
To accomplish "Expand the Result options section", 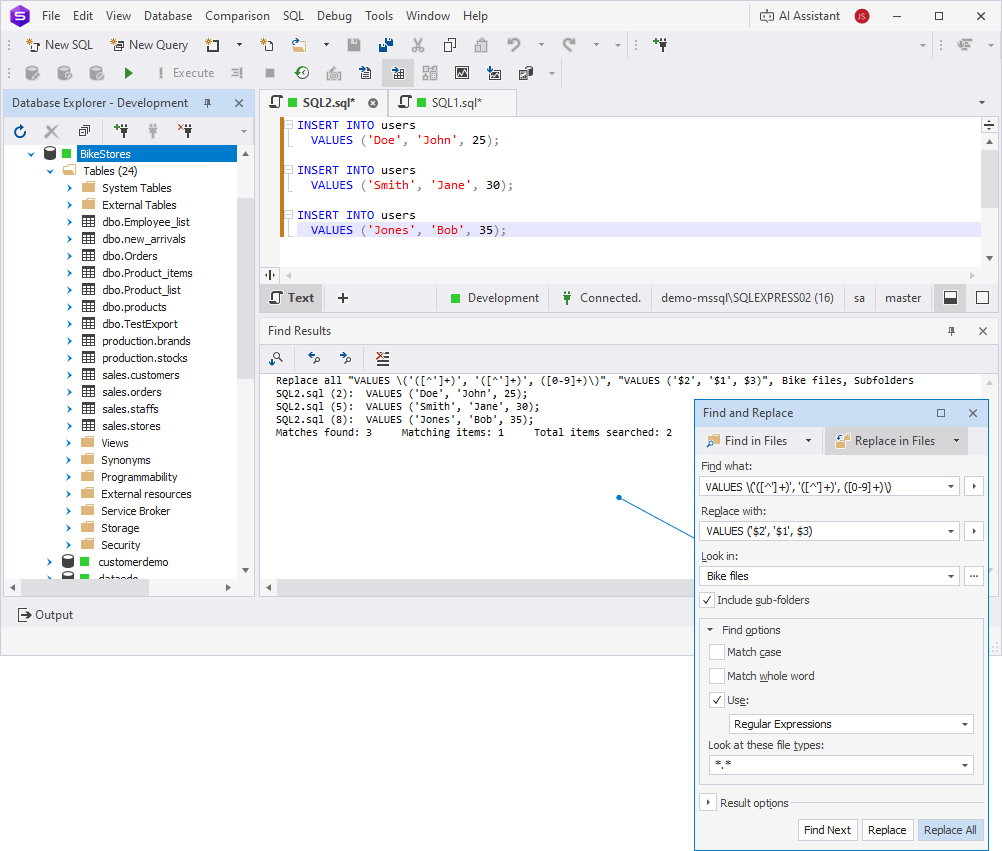I will pyautogui.click(x=707, y=803).
